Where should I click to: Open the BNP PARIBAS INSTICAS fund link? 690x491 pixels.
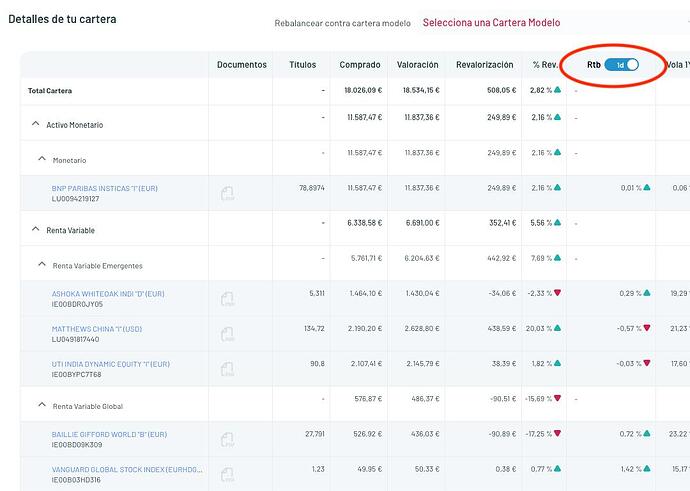pos(104,188)
